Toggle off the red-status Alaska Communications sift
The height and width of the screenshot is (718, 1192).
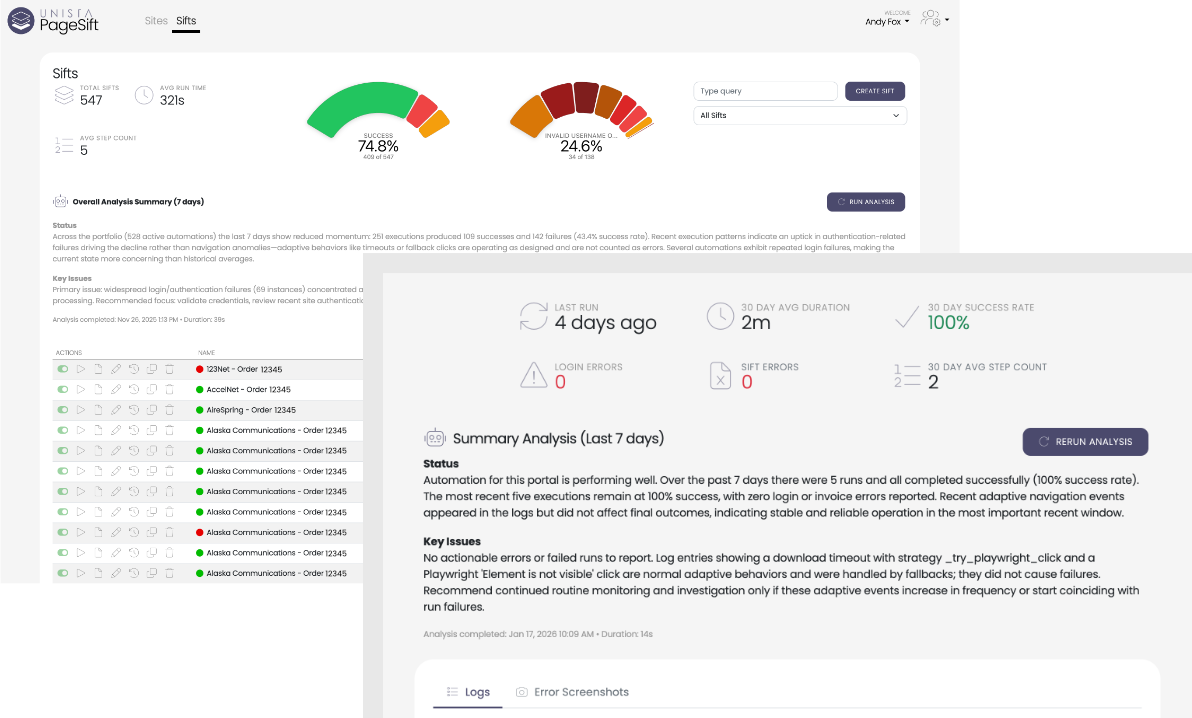[63, 532]
